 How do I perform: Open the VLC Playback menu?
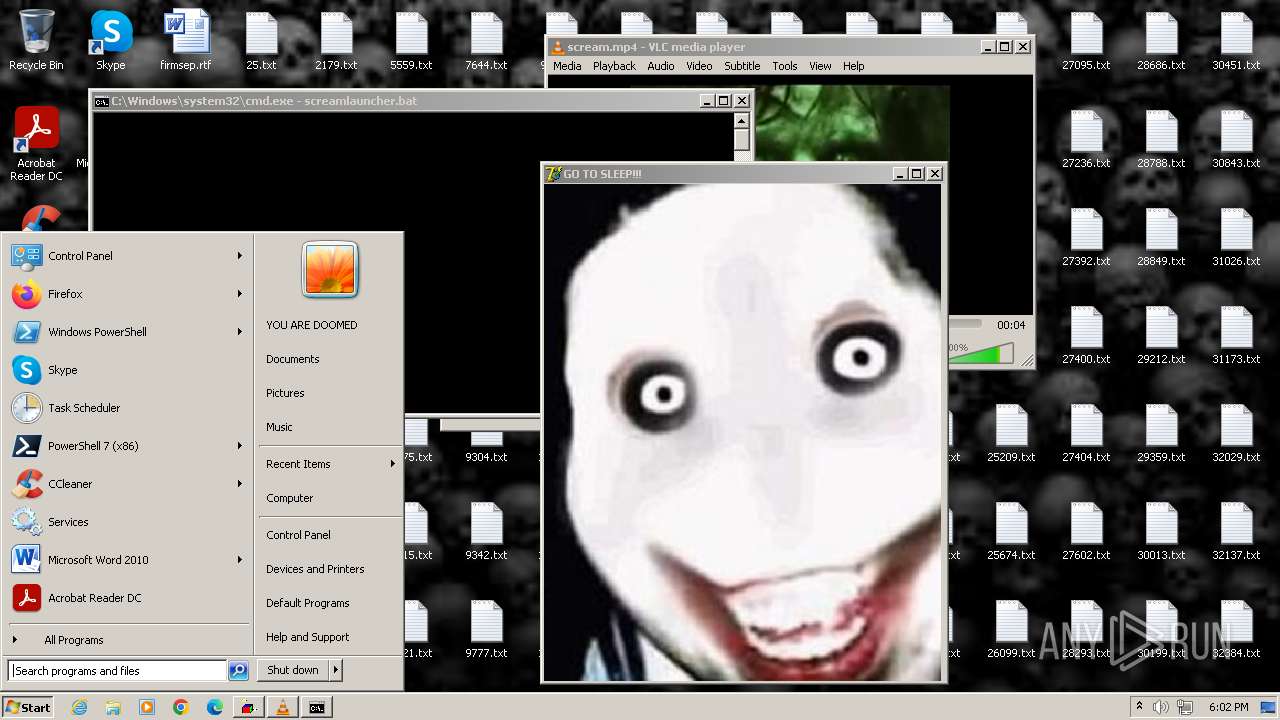[614, 66]
